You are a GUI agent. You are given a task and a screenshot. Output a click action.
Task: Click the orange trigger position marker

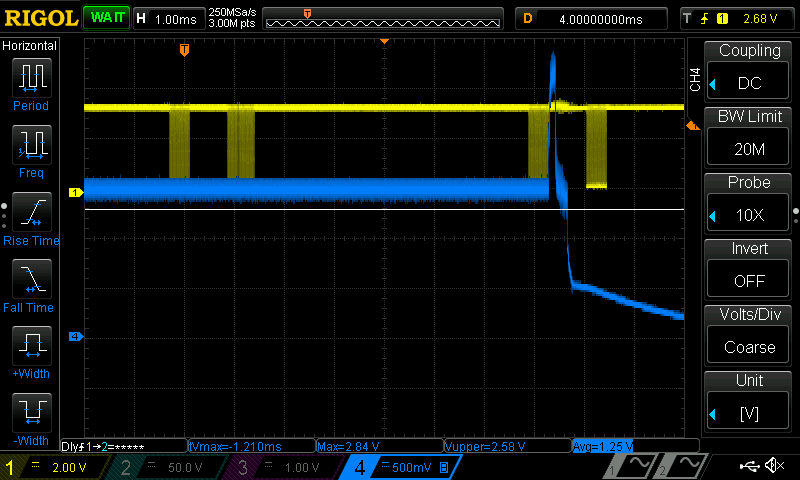click(x=184, y=49)
